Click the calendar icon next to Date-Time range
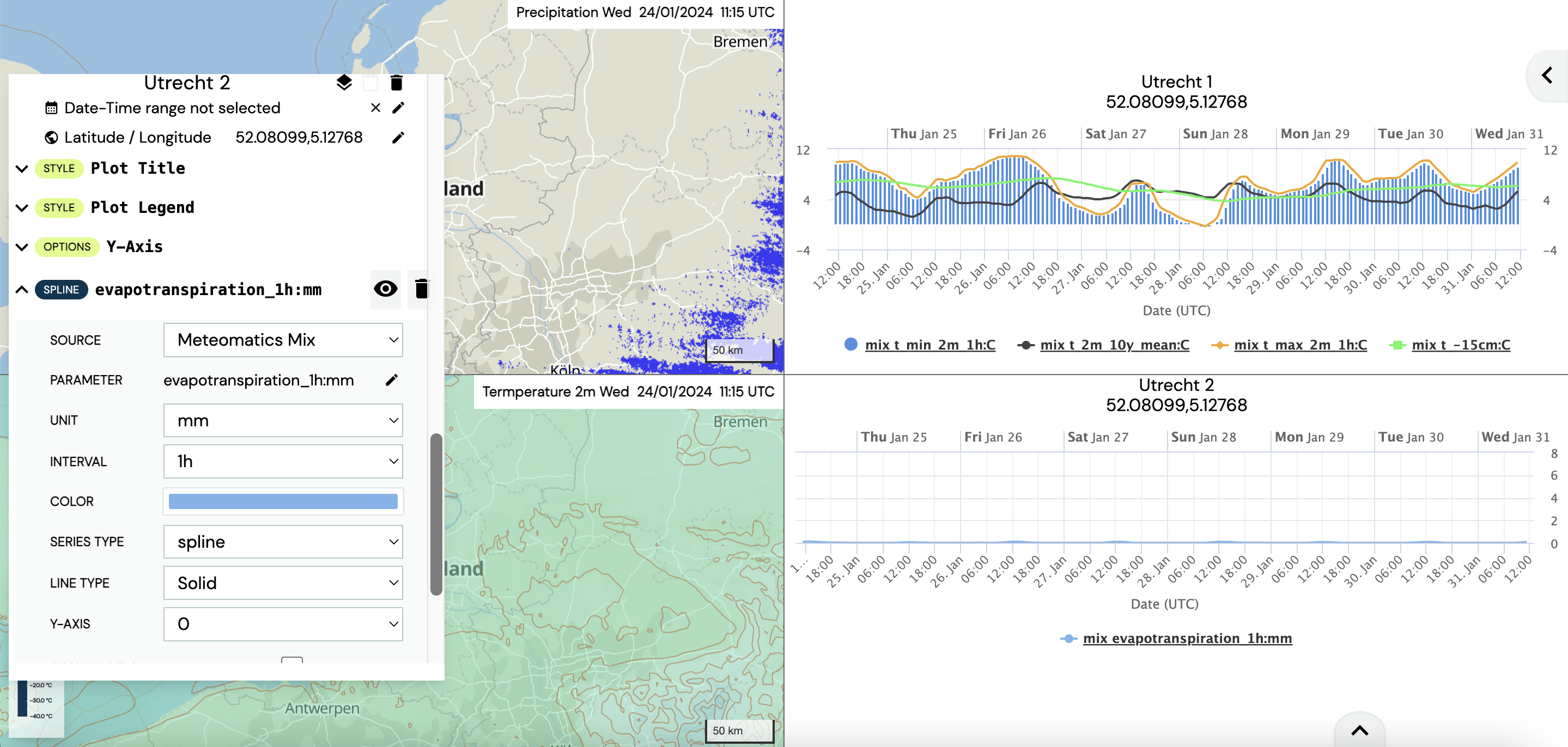Screen dimensions: 1568x747 [x=51, y=108]
